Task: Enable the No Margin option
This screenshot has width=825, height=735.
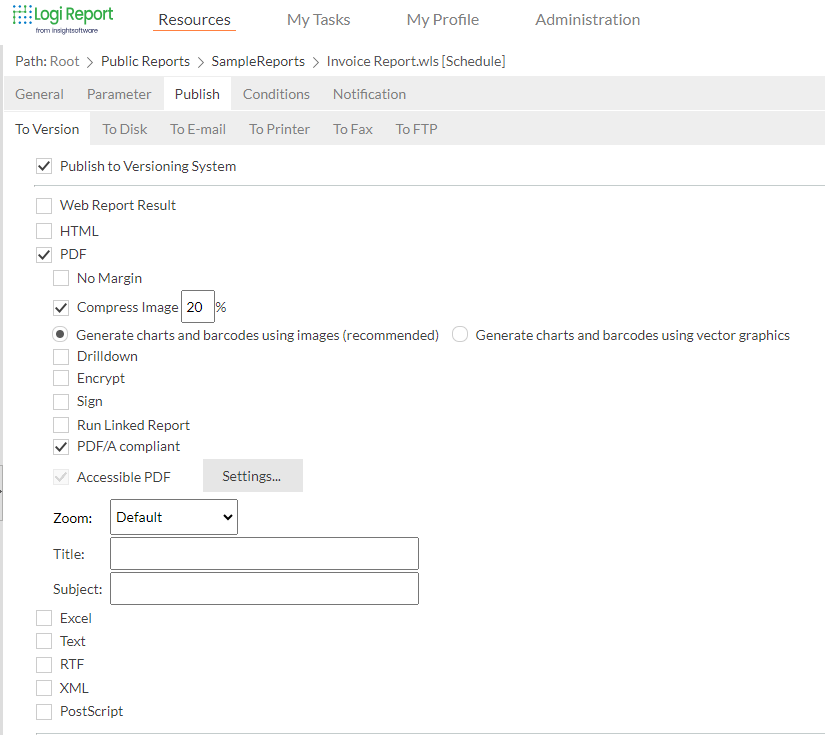Action: [61, 278]
